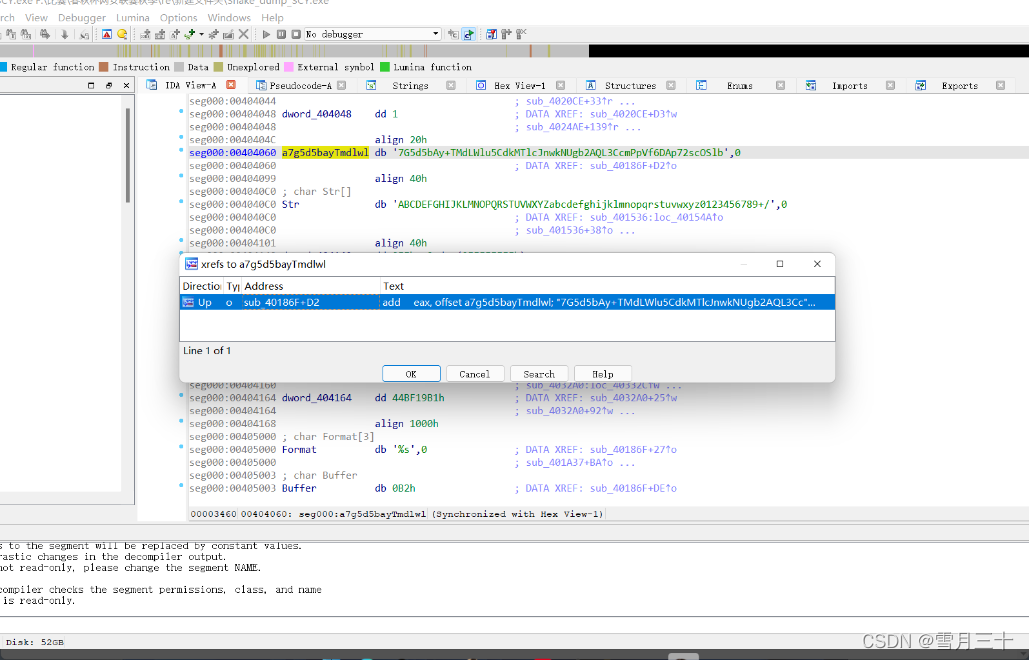Screen dimensions: 1029x660
Task: Sort xrefs by the Text column header
Action: click(x=607, y=286)
